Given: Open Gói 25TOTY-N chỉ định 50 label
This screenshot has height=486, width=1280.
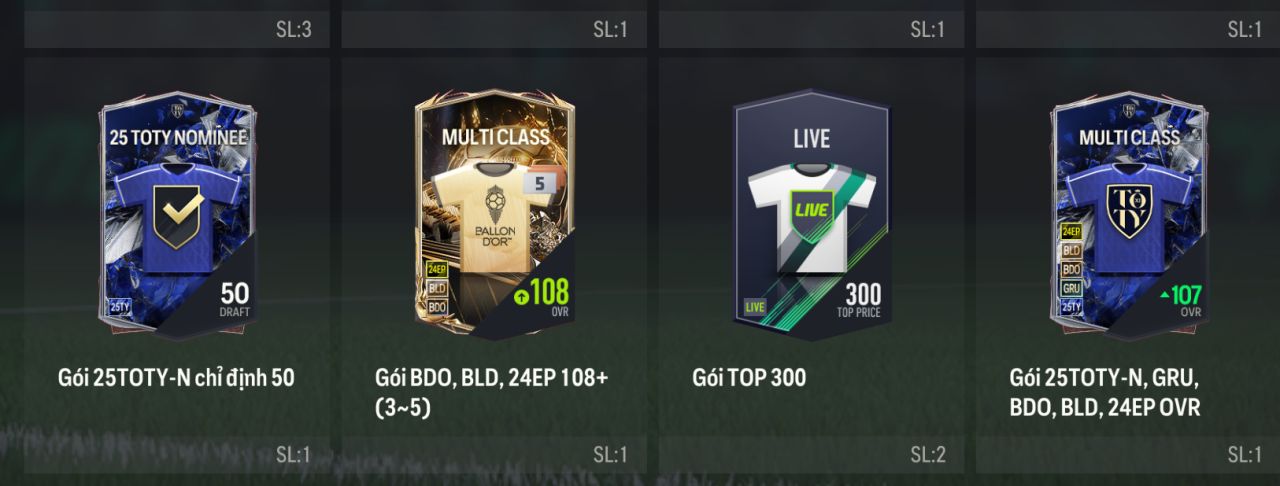Looking at the screenshot, I should pos(176,378).
